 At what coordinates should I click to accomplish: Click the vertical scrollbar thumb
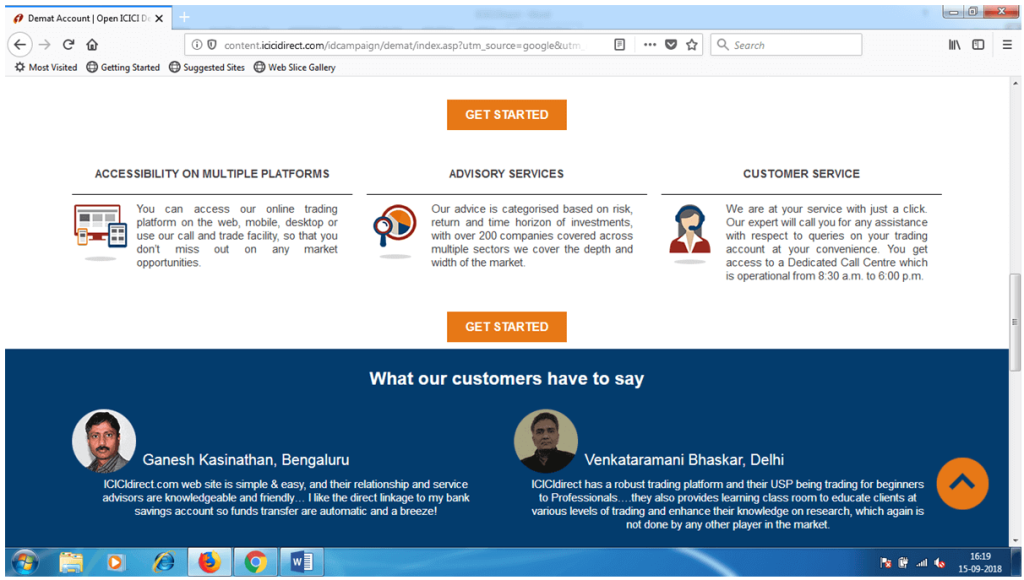(1015, 322)
